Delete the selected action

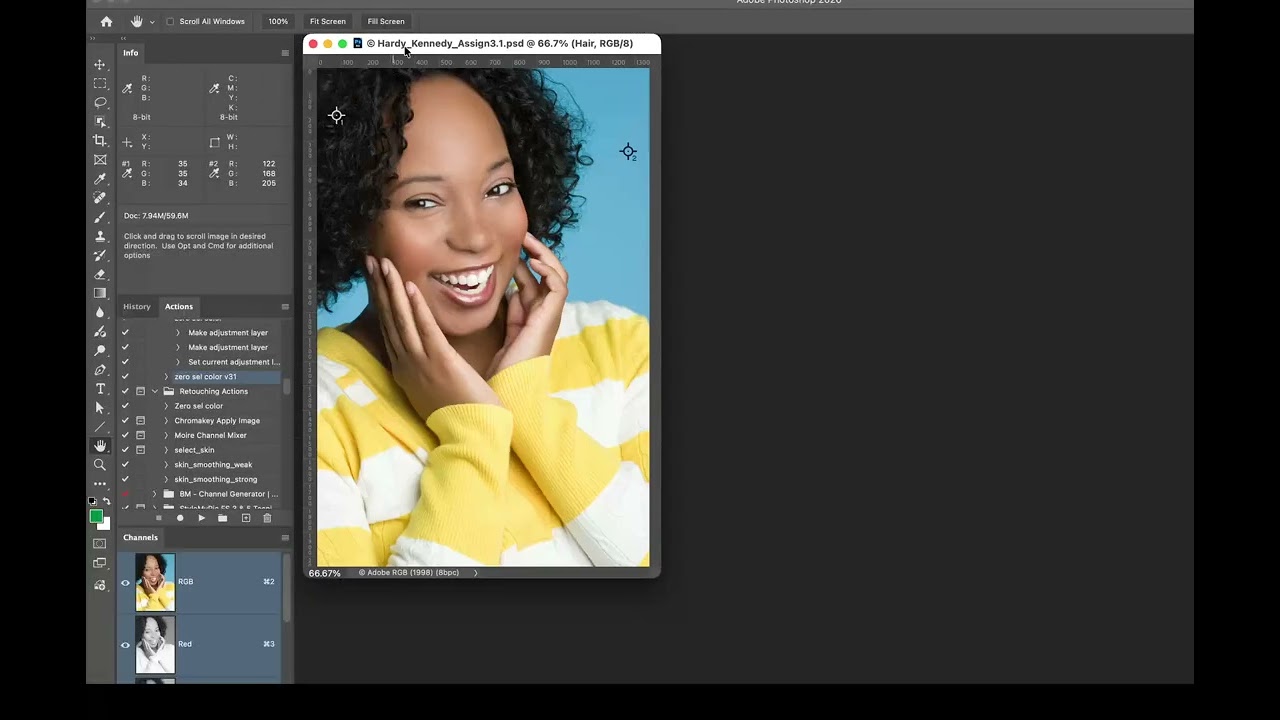point(267,518)
